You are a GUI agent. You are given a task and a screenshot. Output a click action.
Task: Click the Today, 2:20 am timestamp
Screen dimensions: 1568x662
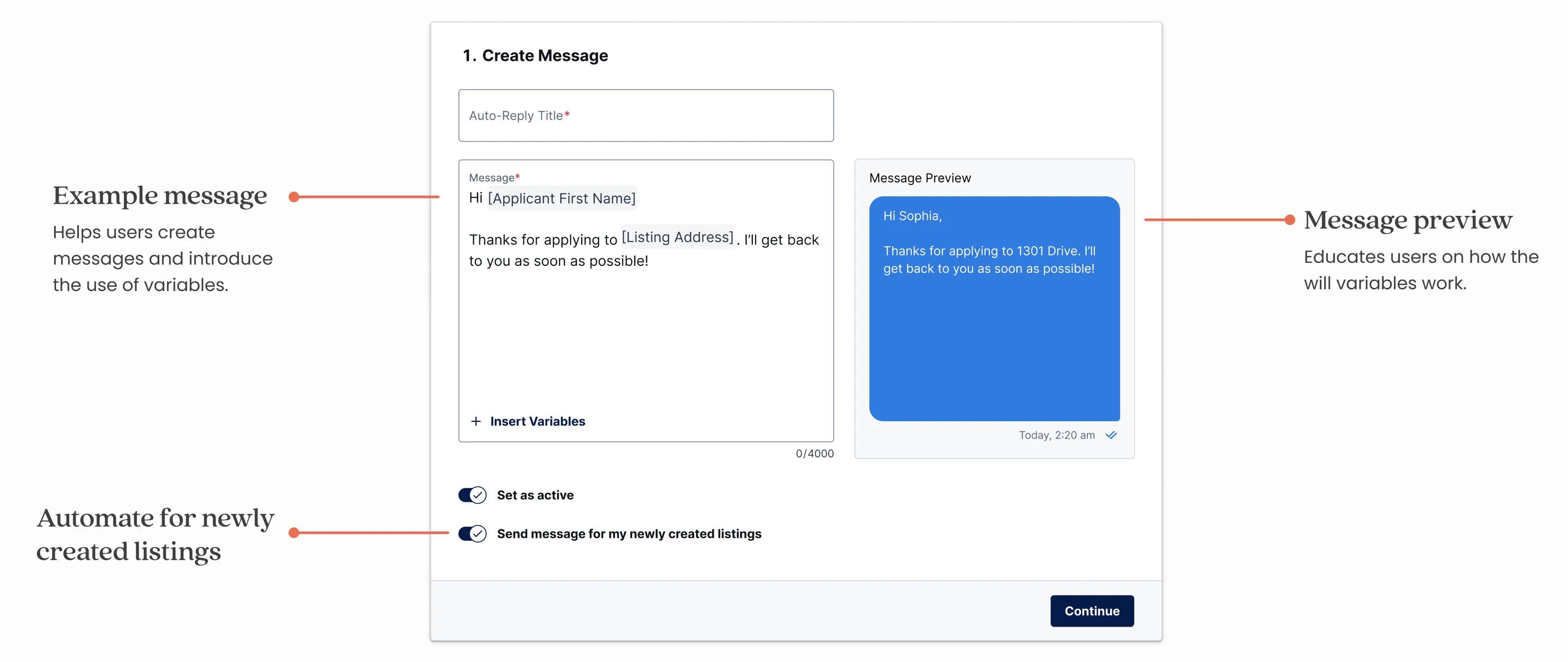click(1057, 435)
